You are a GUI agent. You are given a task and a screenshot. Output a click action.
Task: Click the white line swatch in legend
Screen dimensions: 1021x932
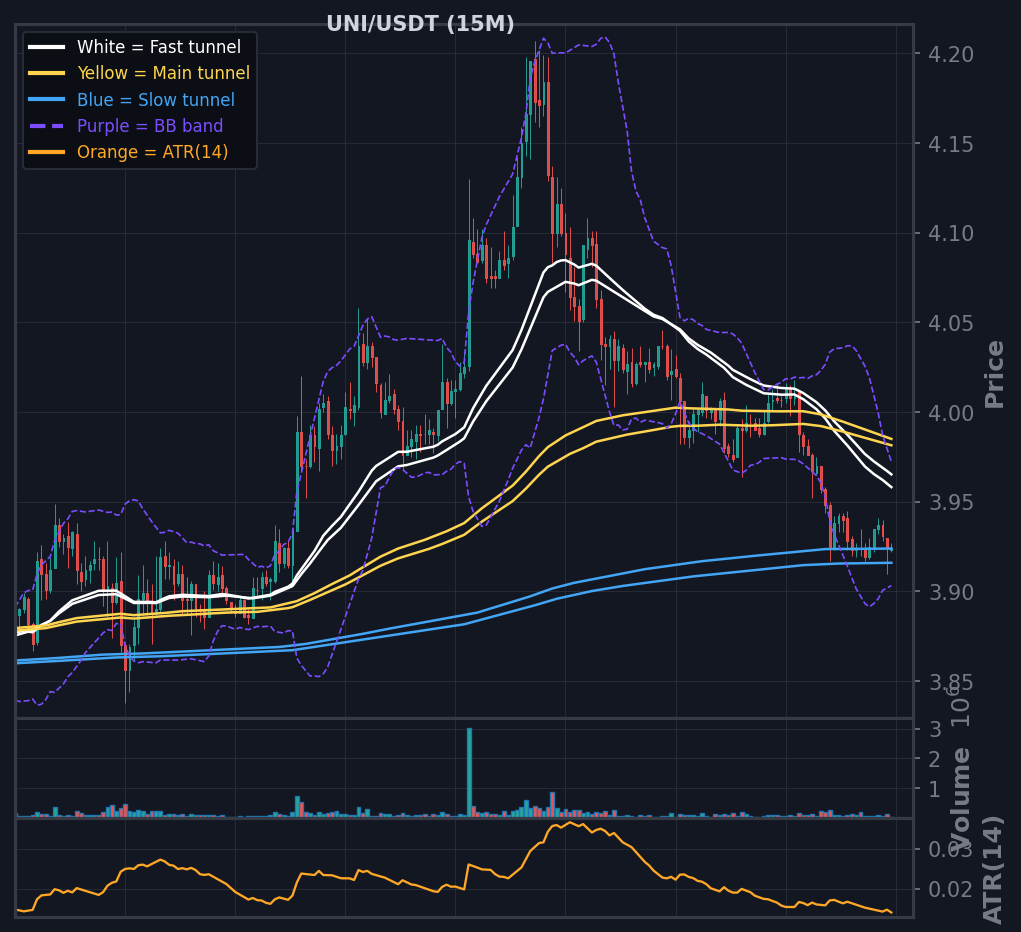pyautogui.click(x=46, y=47)
